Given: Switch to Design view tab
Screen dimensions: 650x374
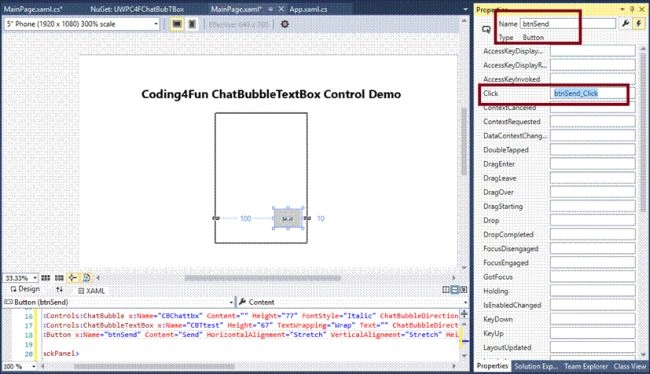Looking at the screenshot, I should click(25, 289).
